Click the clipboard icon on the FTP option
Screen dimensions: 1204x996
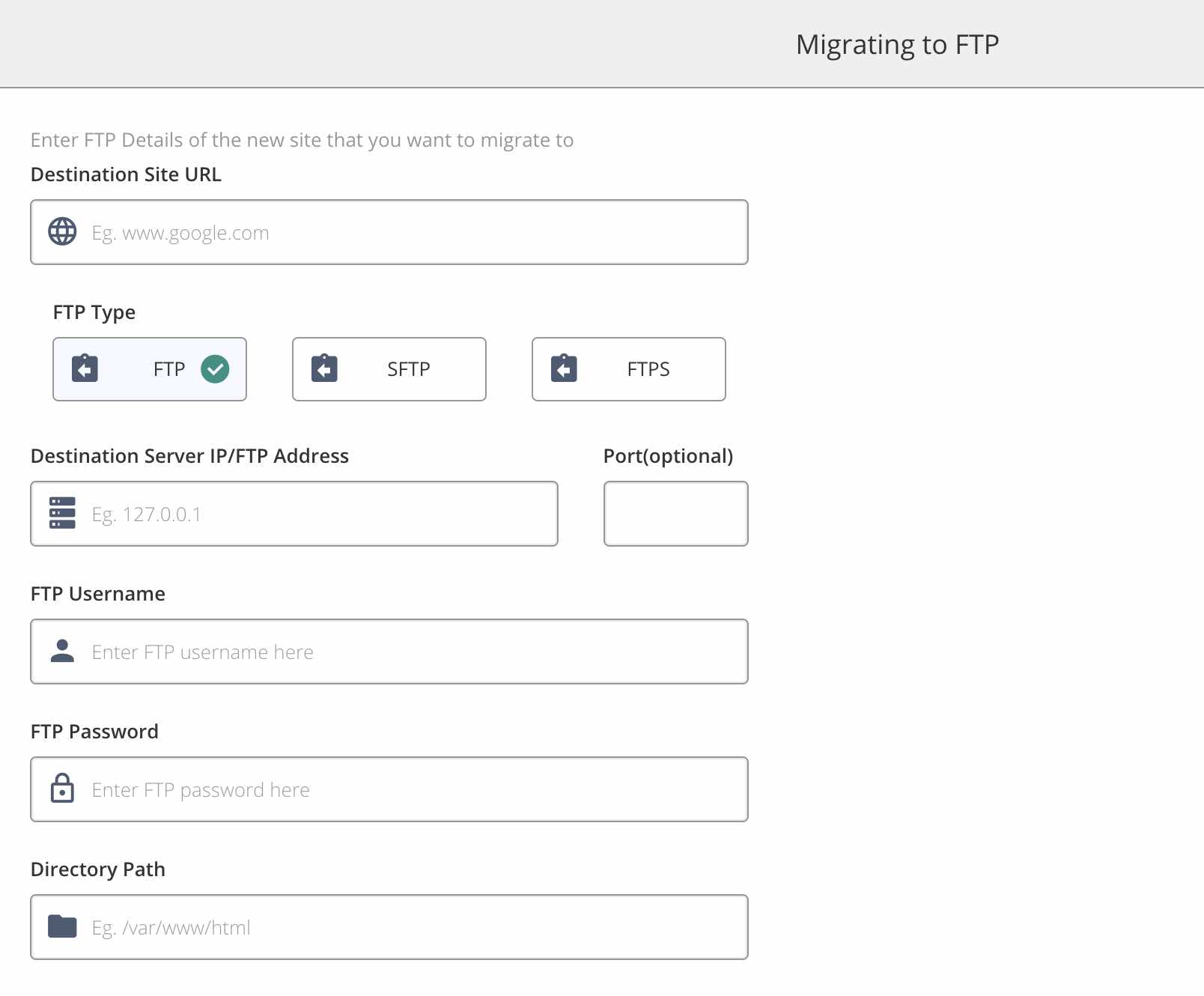(85, 368)
